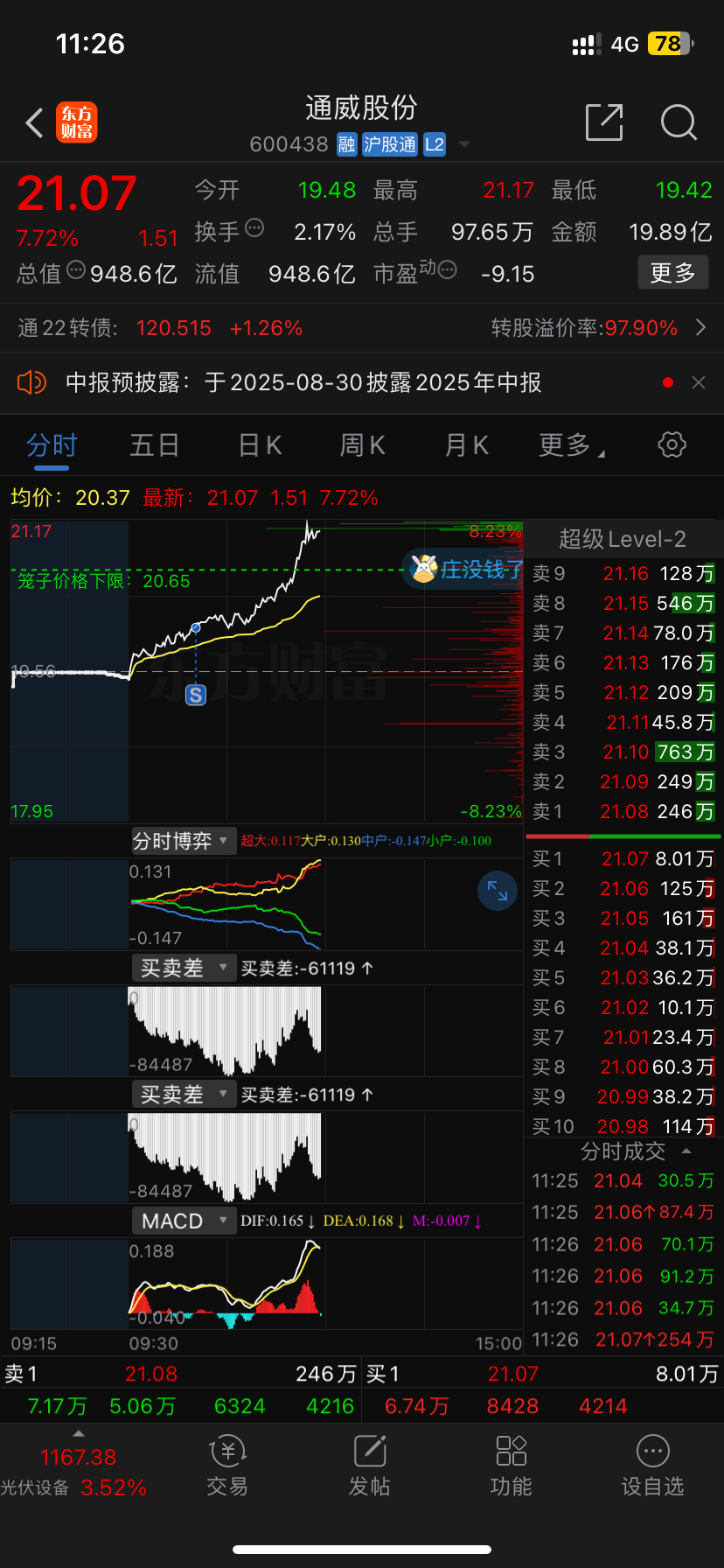Open chart settings gear icon
The height and width of the screenshot is (1568, 724).
pyautogui.click(x=672, y=444)
